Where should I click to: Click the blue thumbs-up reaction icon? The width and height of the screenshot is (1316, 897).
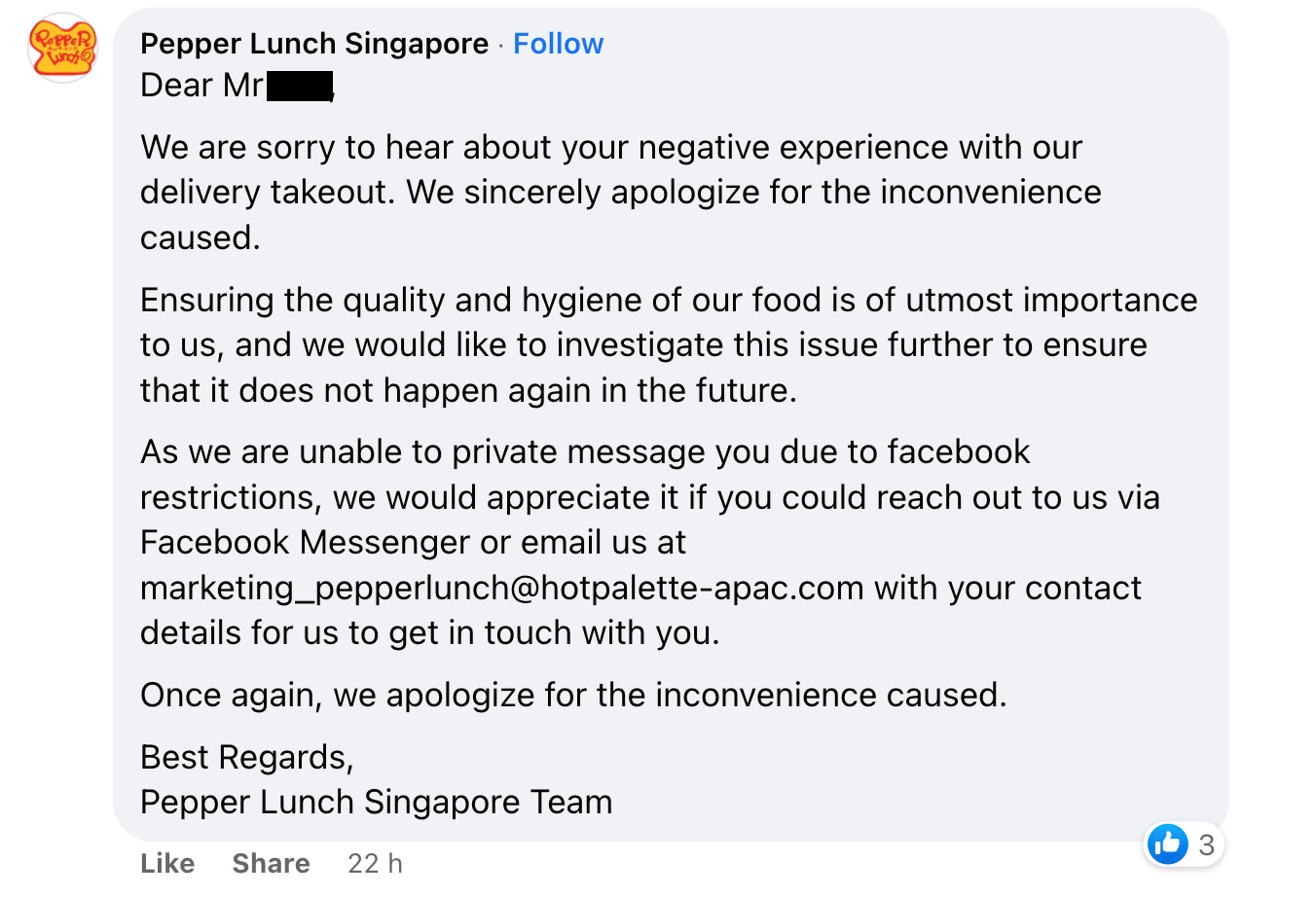[1167, 843]
